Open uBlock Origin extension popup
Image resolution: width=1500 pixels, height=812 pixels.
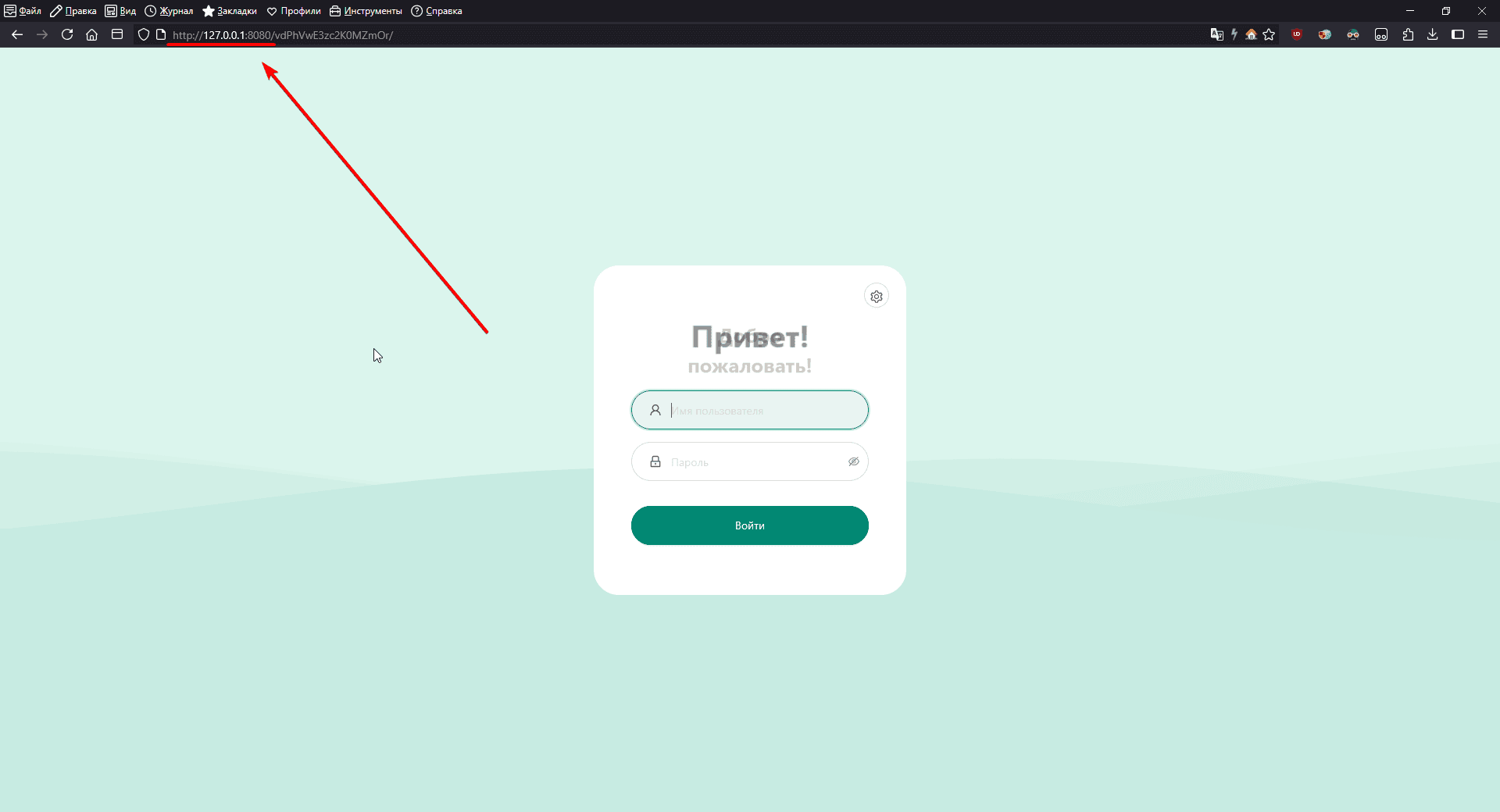(1297, 34)
